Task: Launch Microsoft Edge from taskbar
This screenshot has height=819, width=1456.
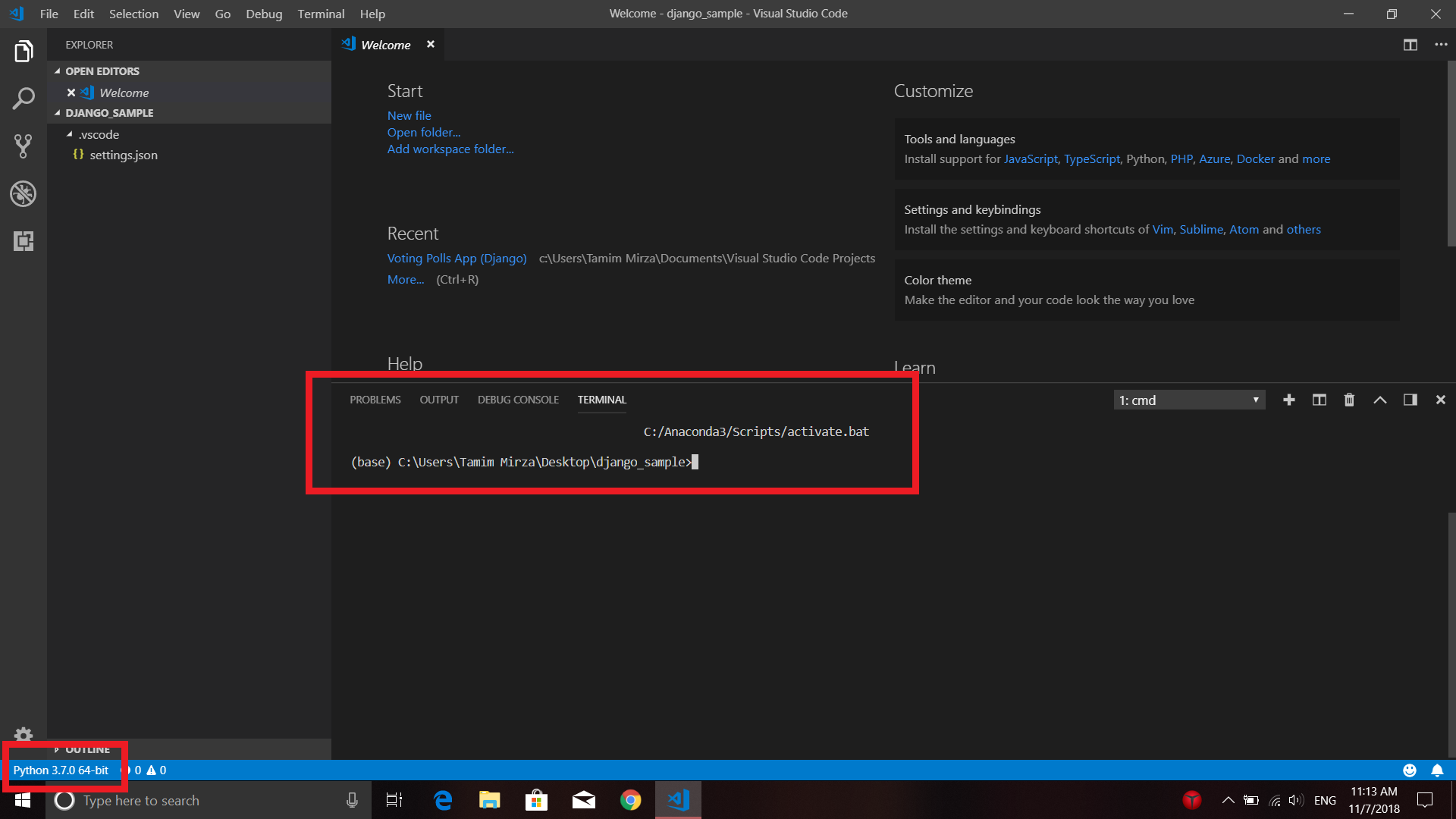Action: click(x=443, y=800)
